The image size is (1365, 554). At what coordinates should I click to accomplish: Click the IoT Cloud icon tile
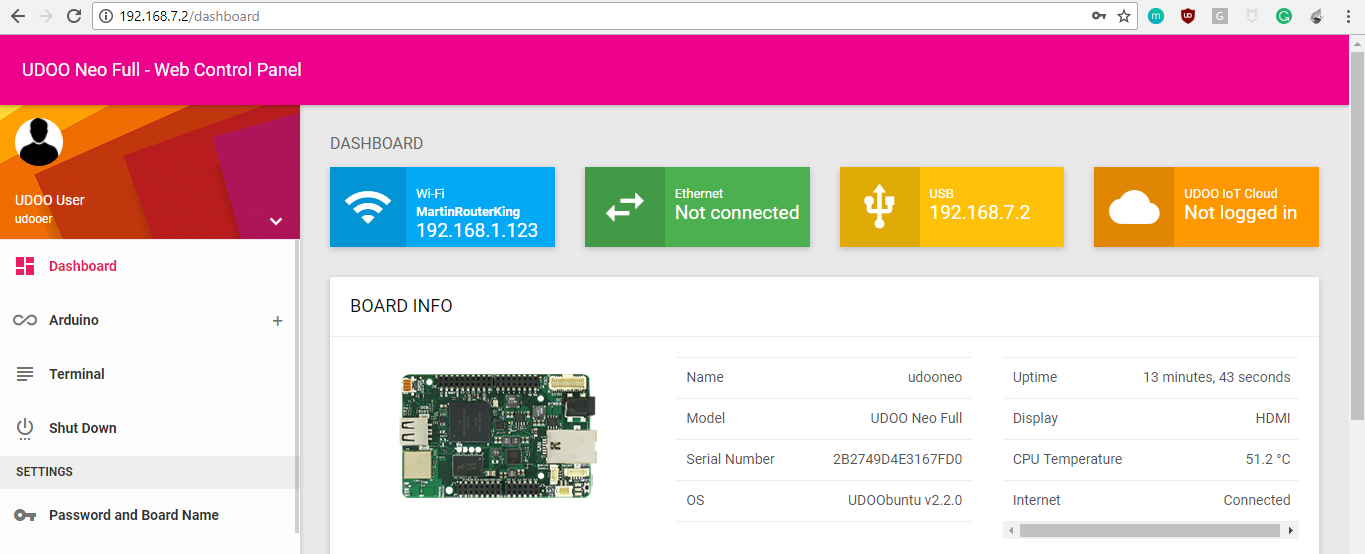[x=1134, y=207]
